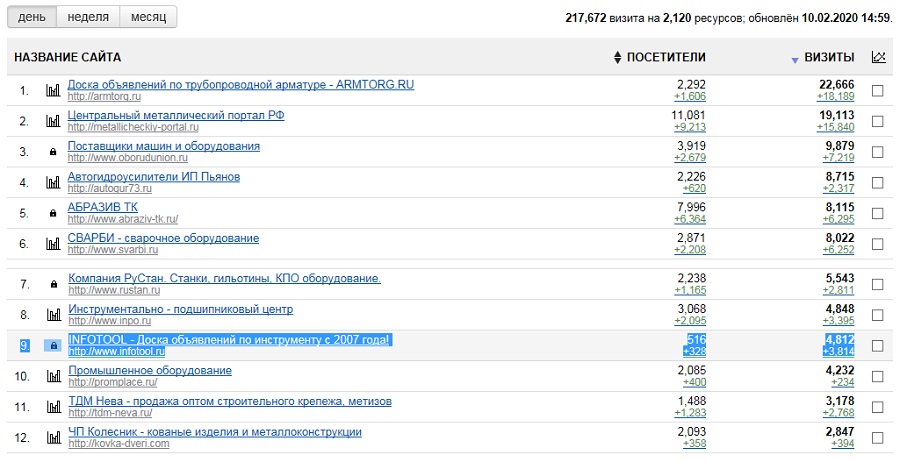Viewport: 900px width, 462px height.
Task: Open statistics chart icon for СВАРБИ
Action: 53,244
